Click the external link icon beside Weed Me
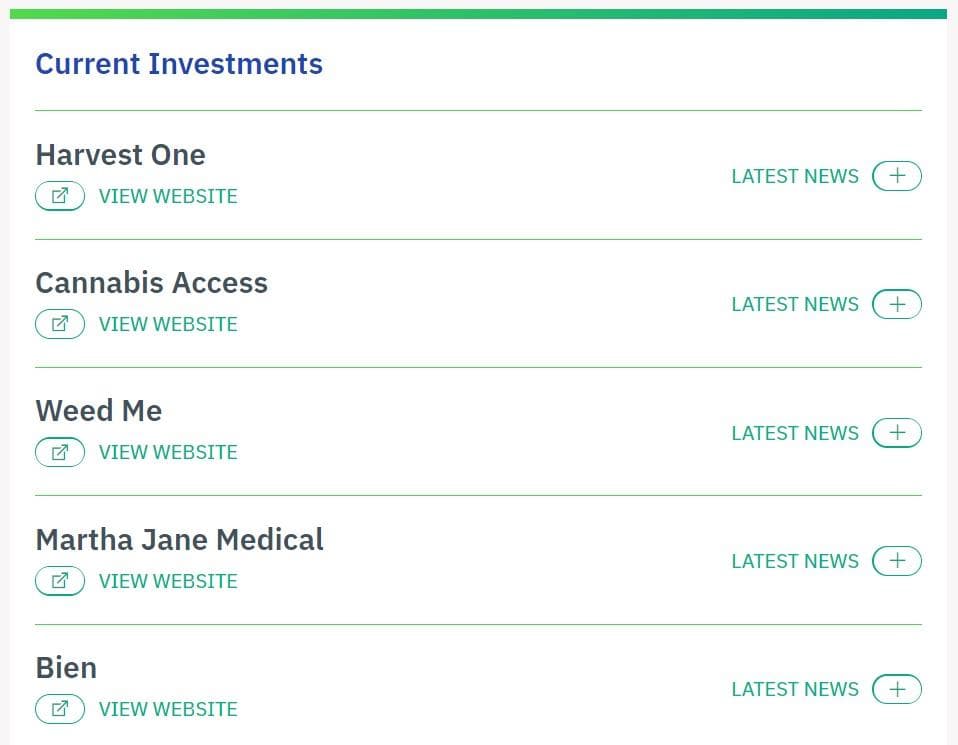The height and width of the screenshot is (745, 958). pyautogui.click(x=60, y=452)
